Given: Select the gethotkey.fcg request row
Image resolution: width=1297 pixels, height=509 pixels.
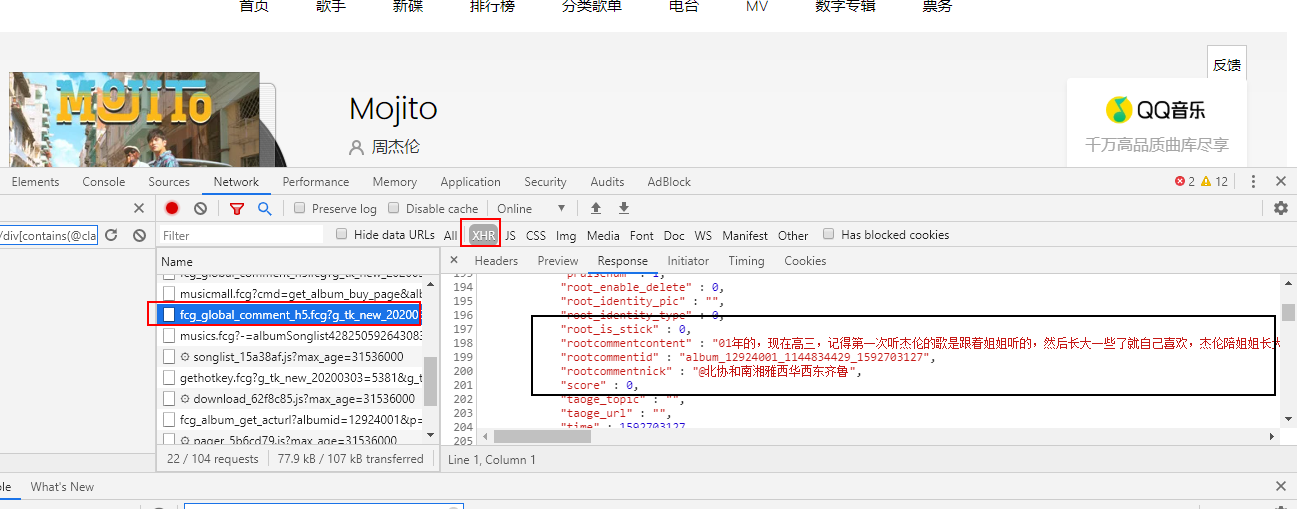Looking at the screenshot, I should (291, 377).
